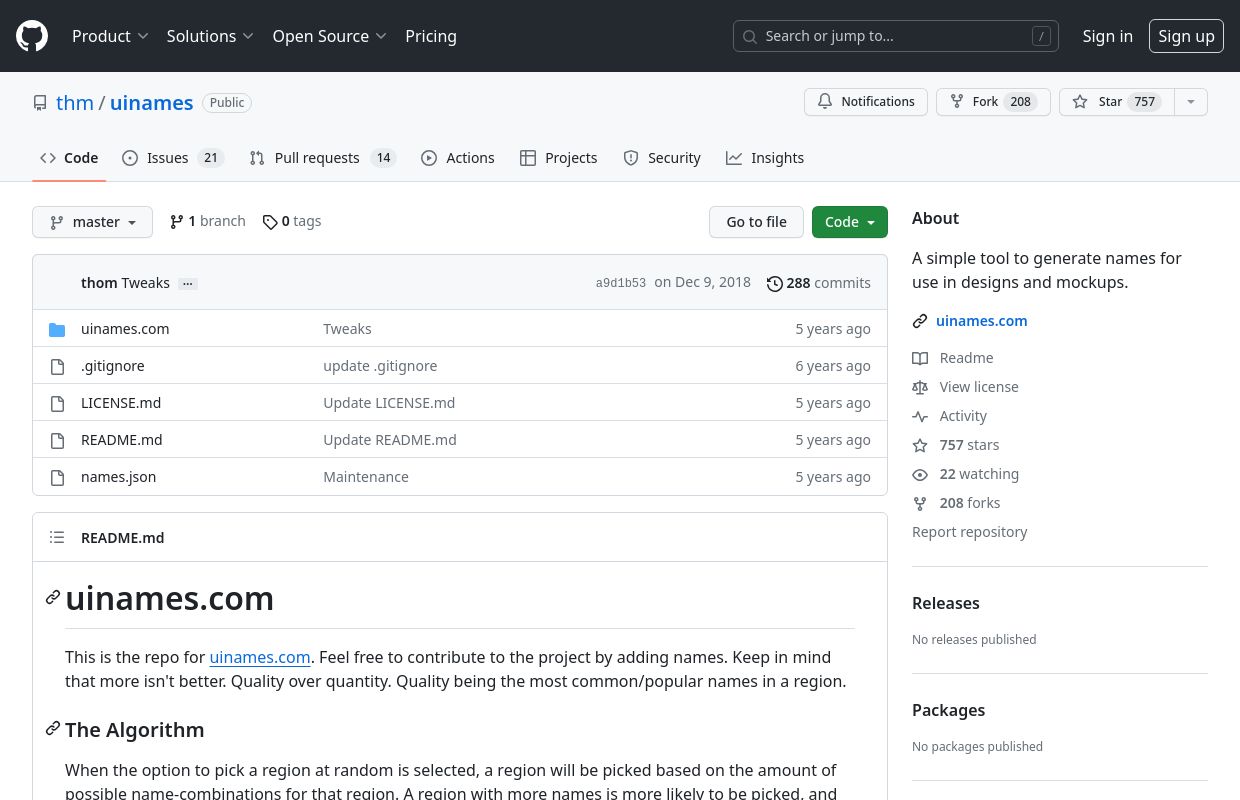Open the Actions tab
1240x800 pixels.
pos(458,158)
